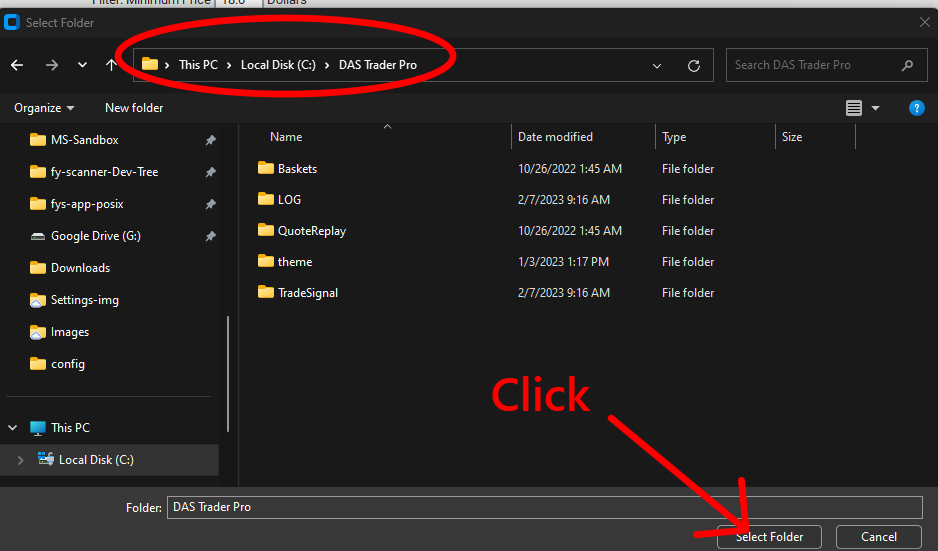Click the address bar folder icon
This screenshot has height=551, width=938.
(x=150, y=64)
